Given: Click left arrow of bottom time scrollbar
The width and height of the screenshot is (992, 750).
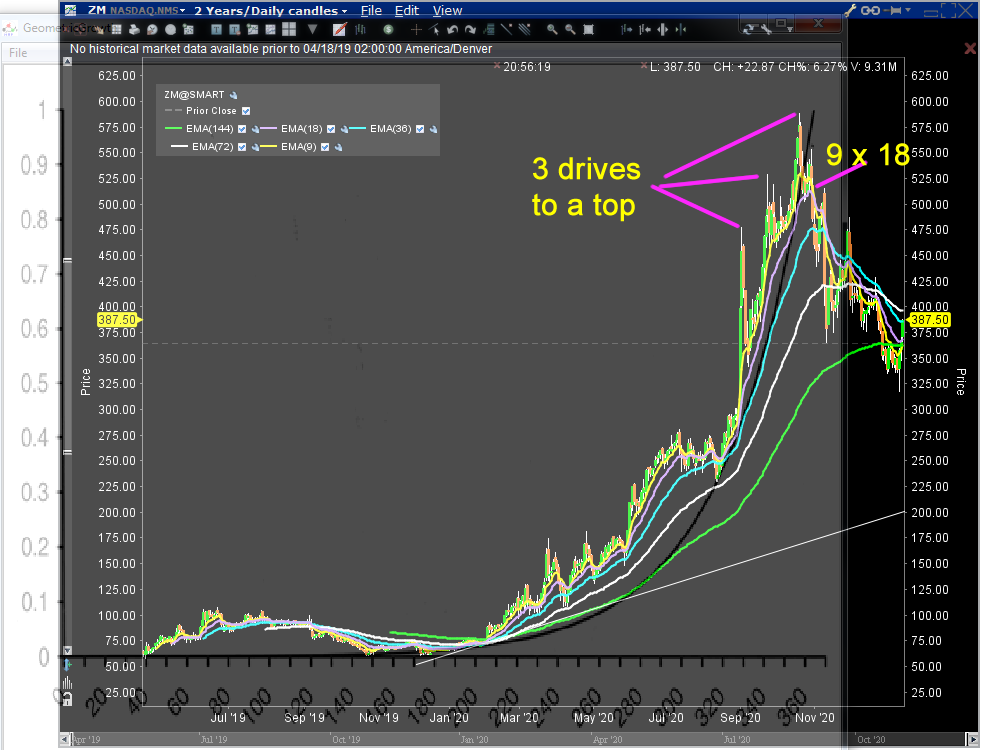Looking at the screenshot, I should 65,739.
